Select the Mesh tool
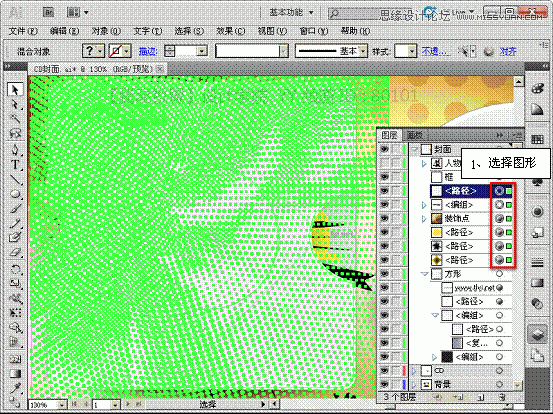This screenshot has height=414, width=553. click(x=15, y=360)
